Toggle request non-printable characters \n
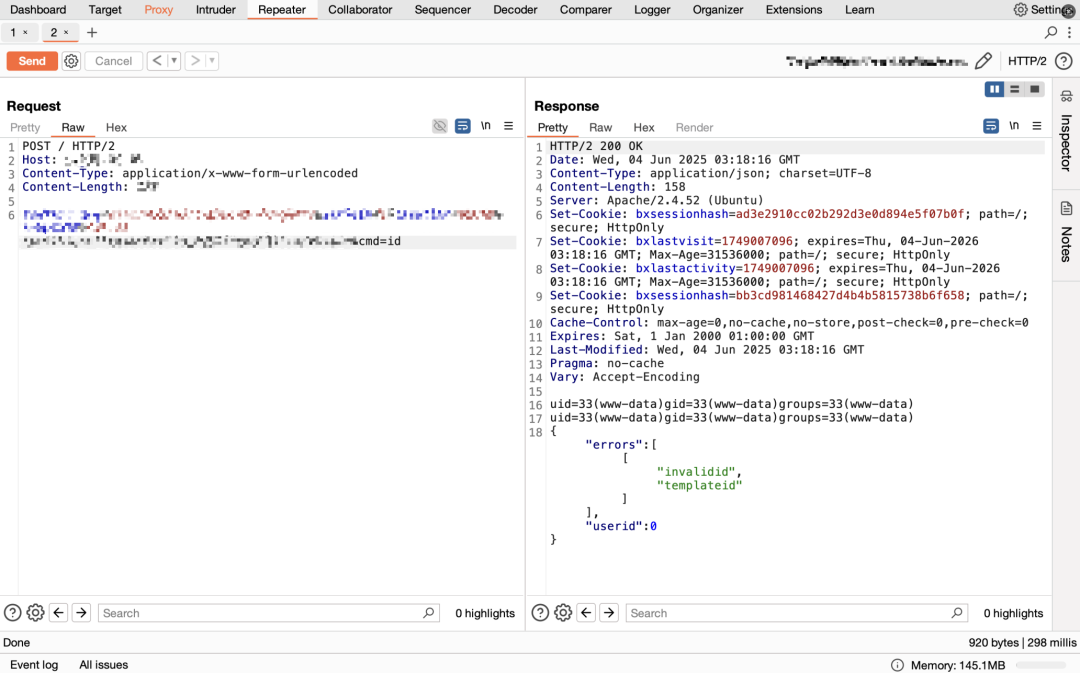Screen dimensions: 1080x673 coord(486,125)
